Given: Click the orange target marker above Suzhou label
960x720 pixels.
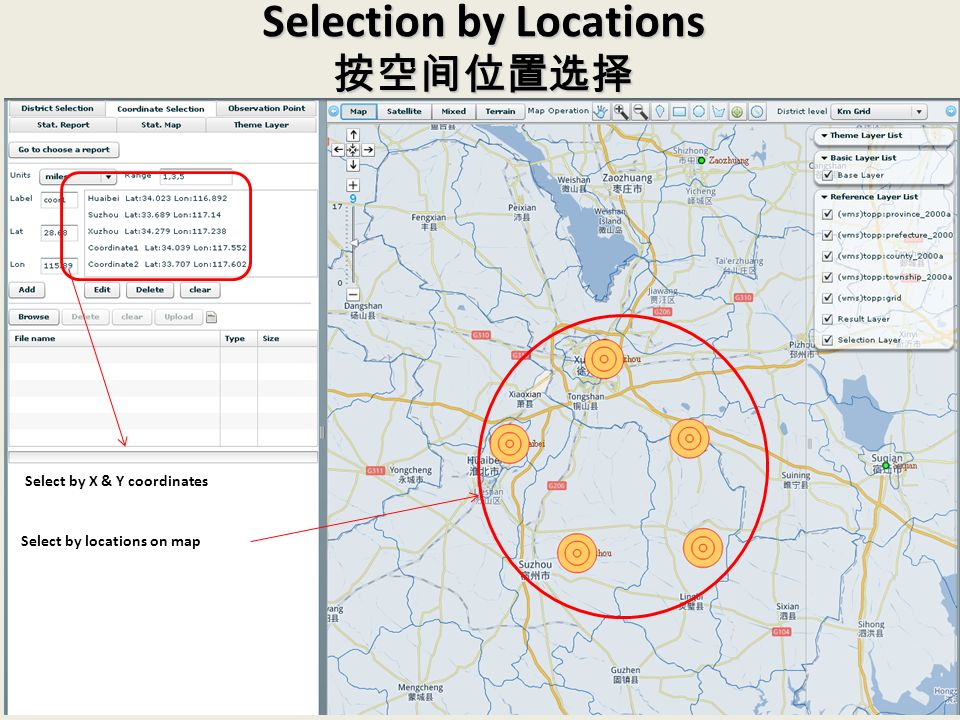Looking at the screenshot, I should 577,553.
